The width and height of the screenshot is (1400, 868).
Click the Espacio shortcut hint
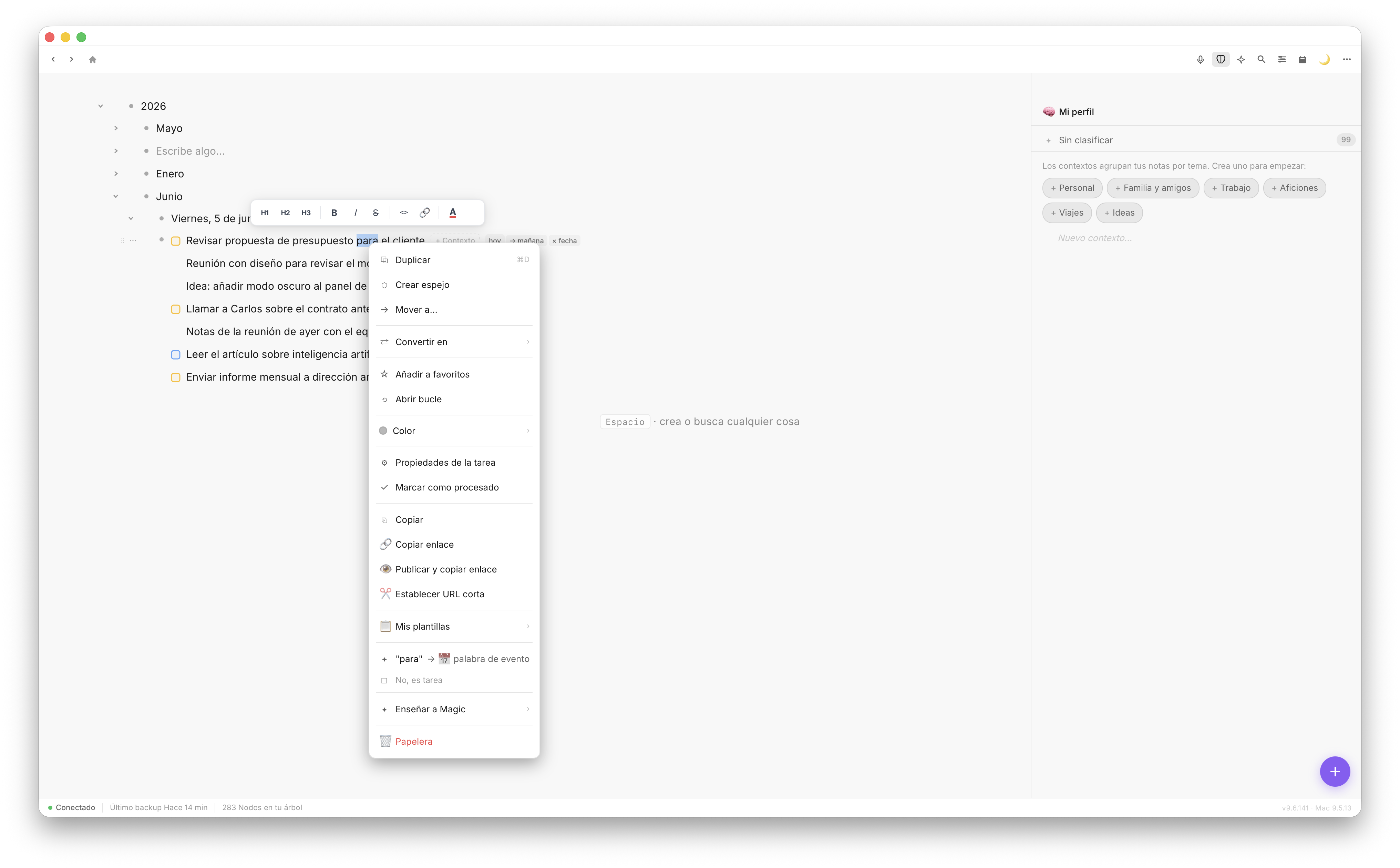[x=625, y=422]
